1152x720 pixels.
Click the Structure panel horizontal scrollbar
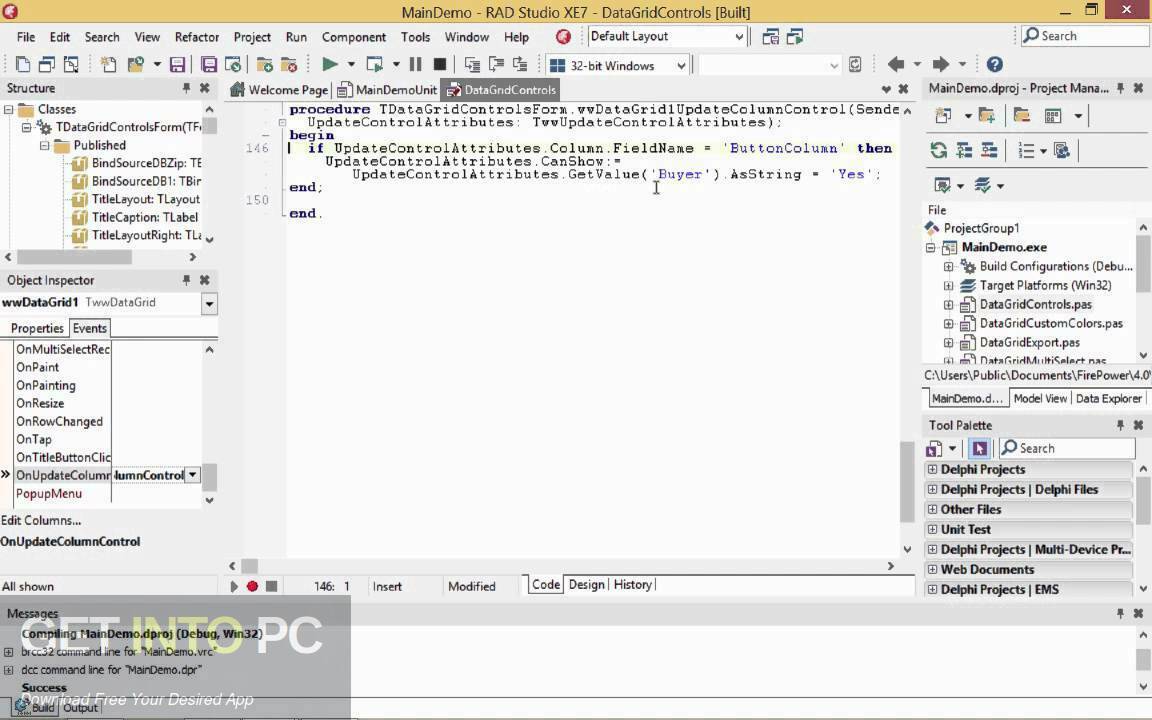pyautogui.click(x=101, y=257)
